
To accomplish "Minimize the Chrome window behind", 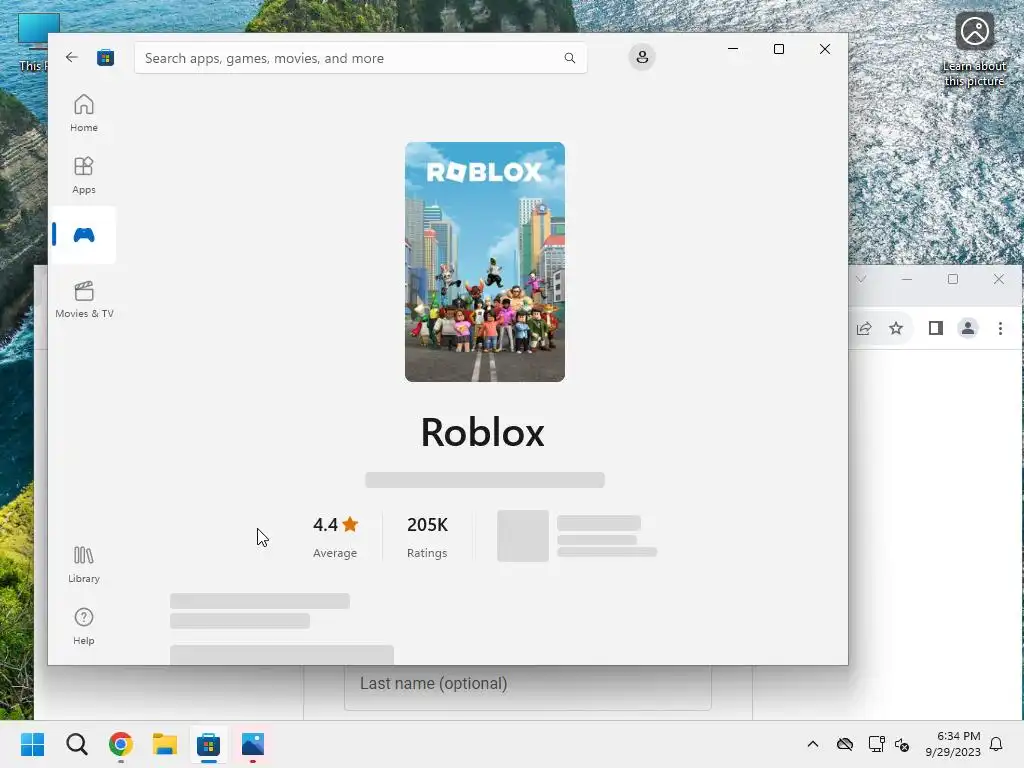I will tap(906, 279).
